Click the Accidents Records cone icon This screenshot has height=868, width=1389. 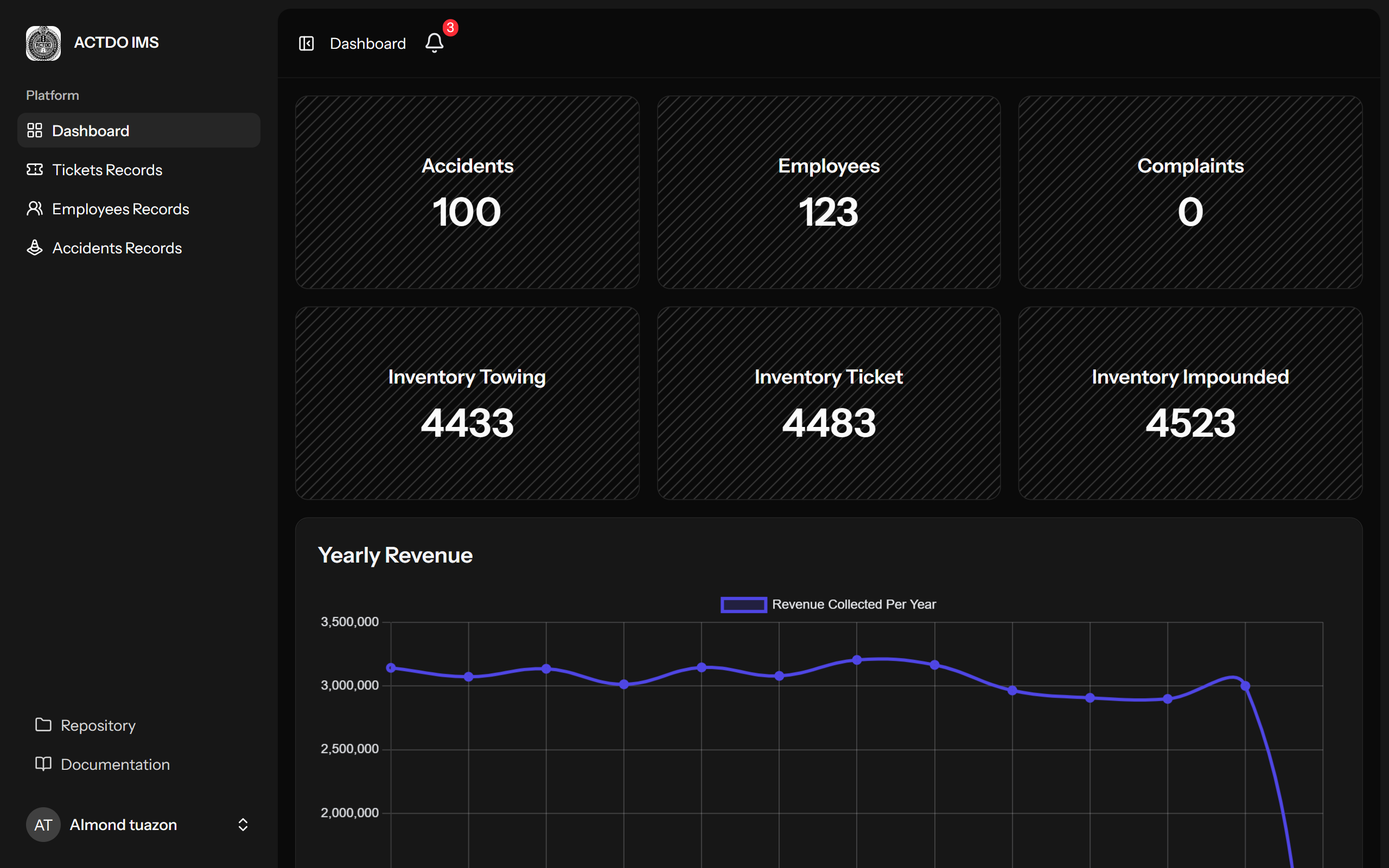[35, 247]
